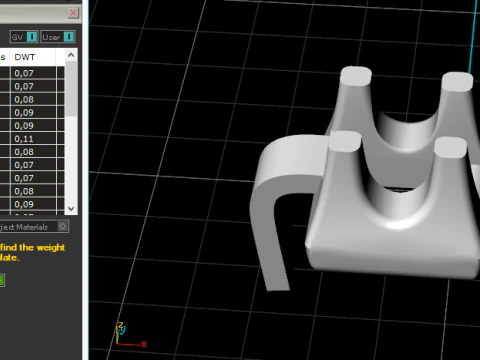Screen dimensions: 480x360
Task: Click the table's vertical scrollbar thumb
Action: tap(71, 89)
